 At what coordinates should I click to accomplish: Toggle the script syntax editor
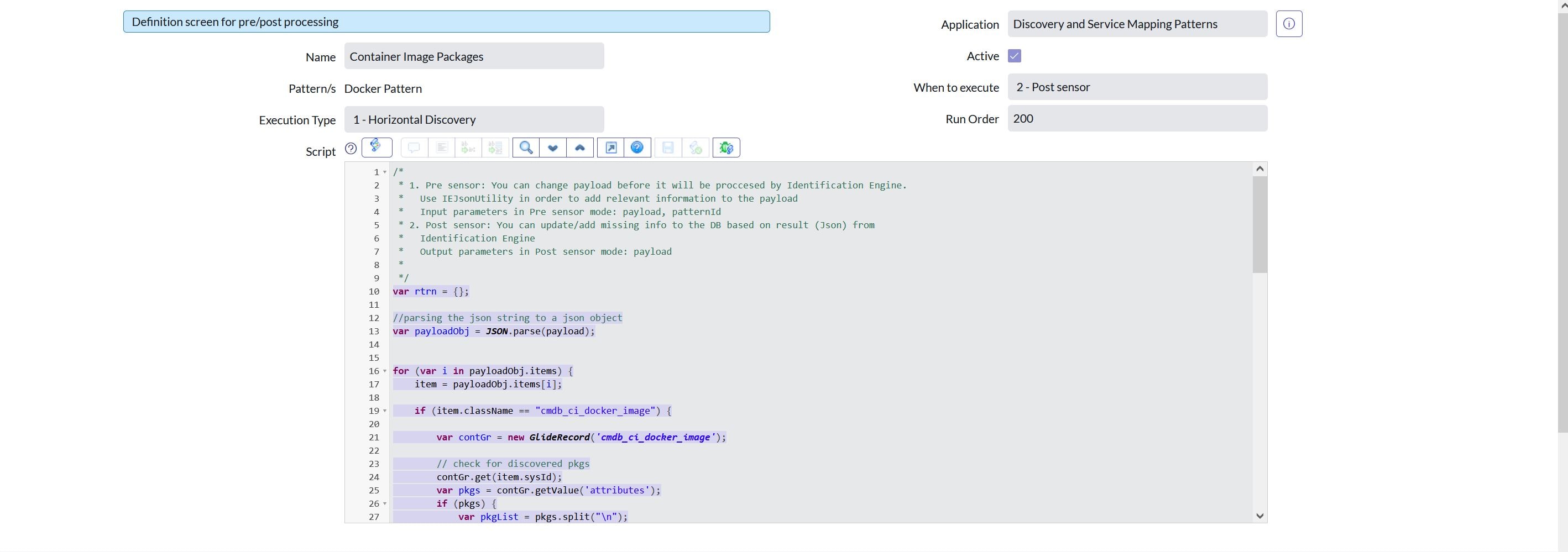[377, 148]
